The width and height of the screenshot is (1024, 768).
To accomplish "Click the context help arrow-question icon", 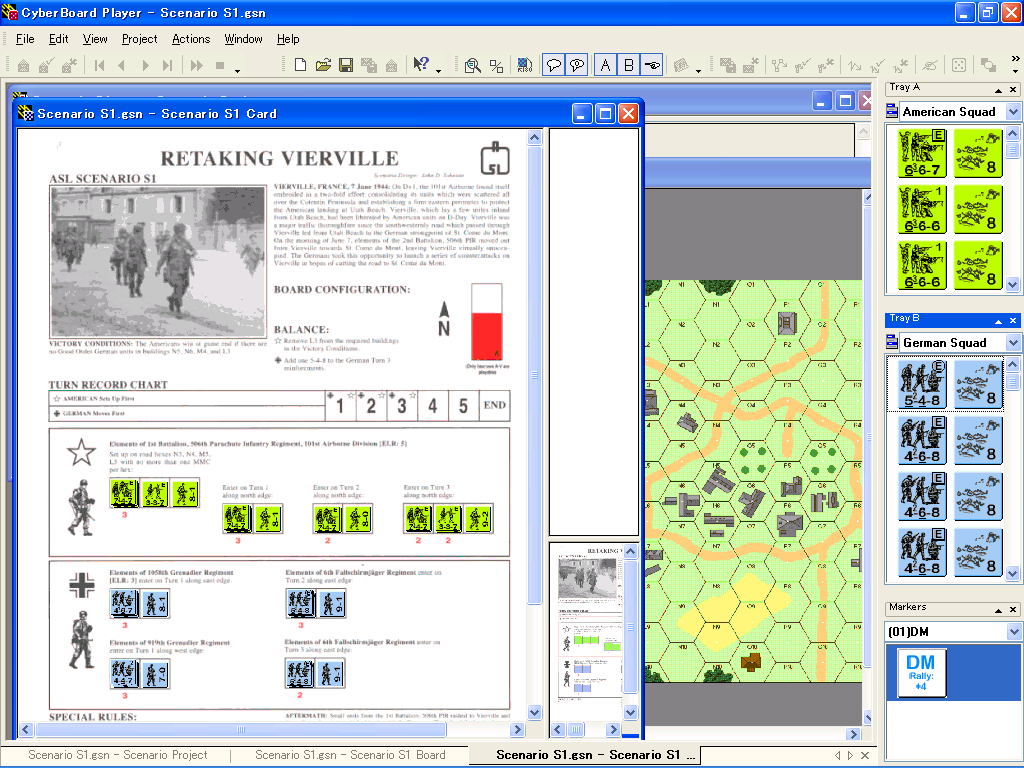I will (421, 65).
